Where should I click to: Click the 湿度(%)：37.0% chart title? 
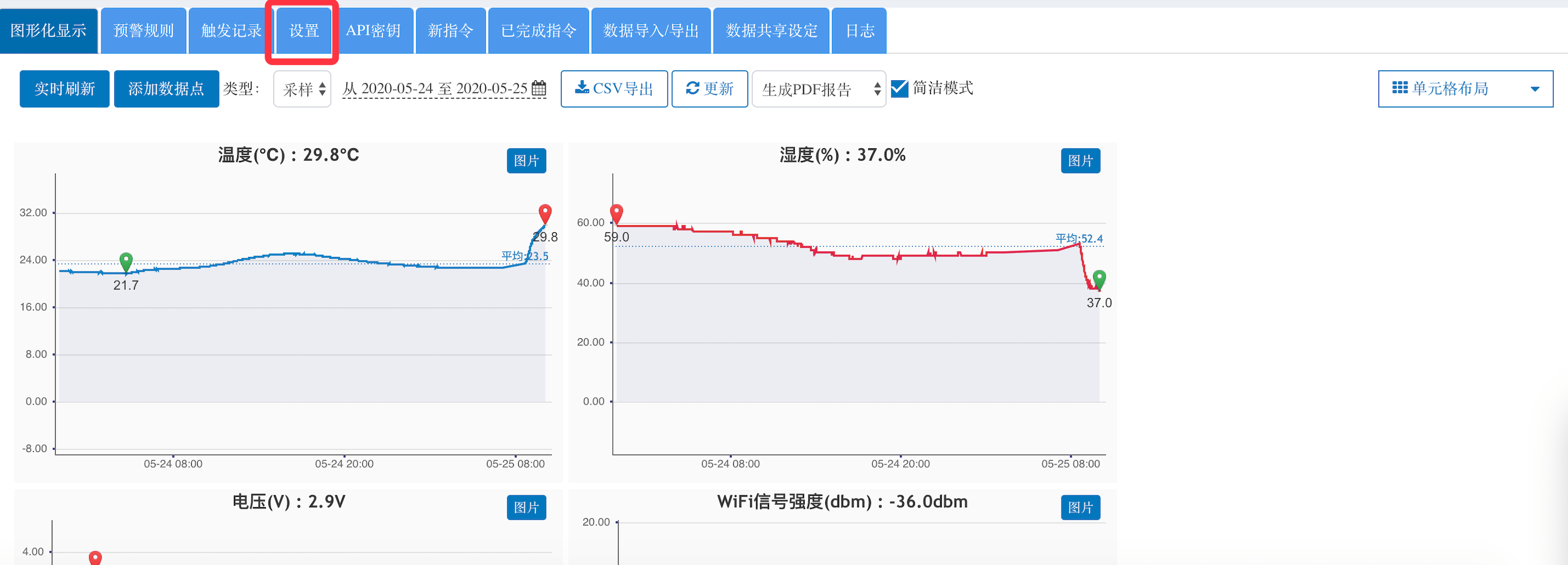(843, 155)
